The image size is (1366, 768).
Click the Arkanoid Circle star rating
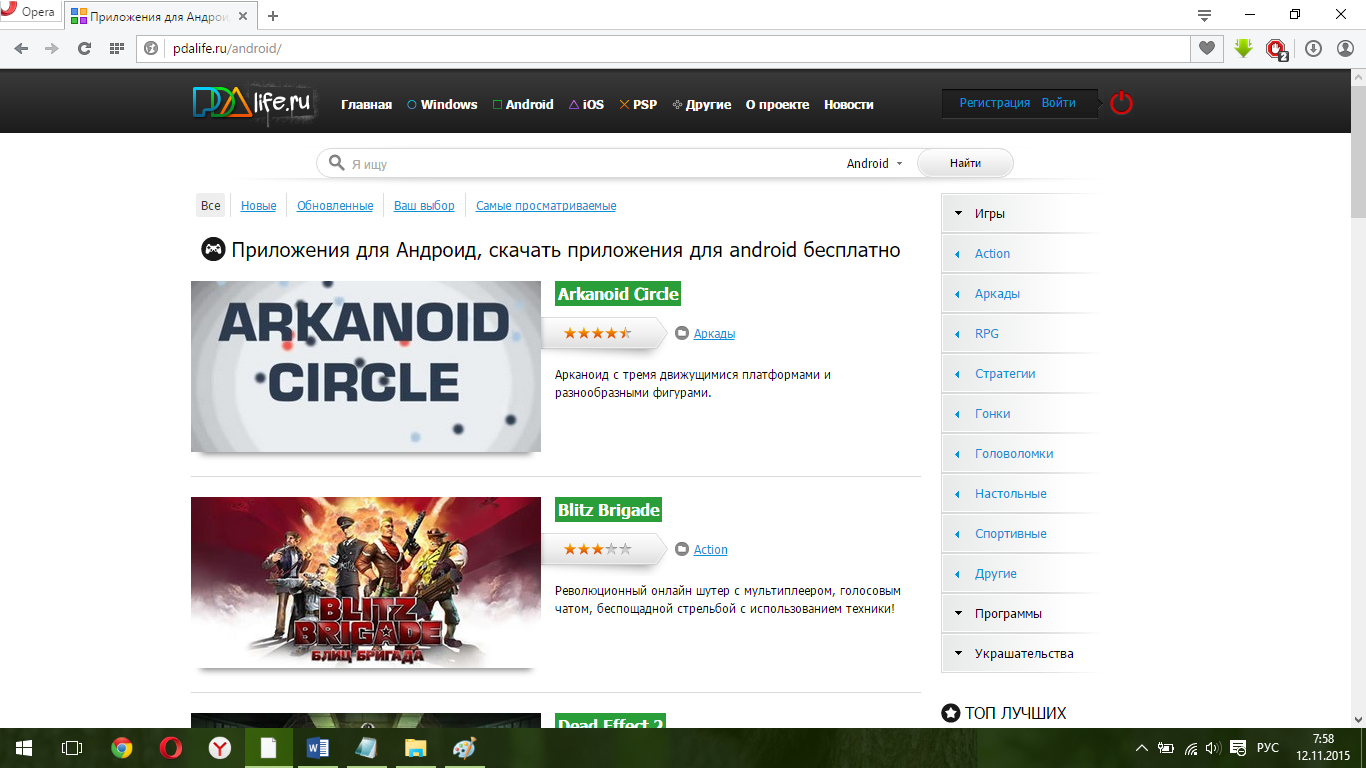597,333
